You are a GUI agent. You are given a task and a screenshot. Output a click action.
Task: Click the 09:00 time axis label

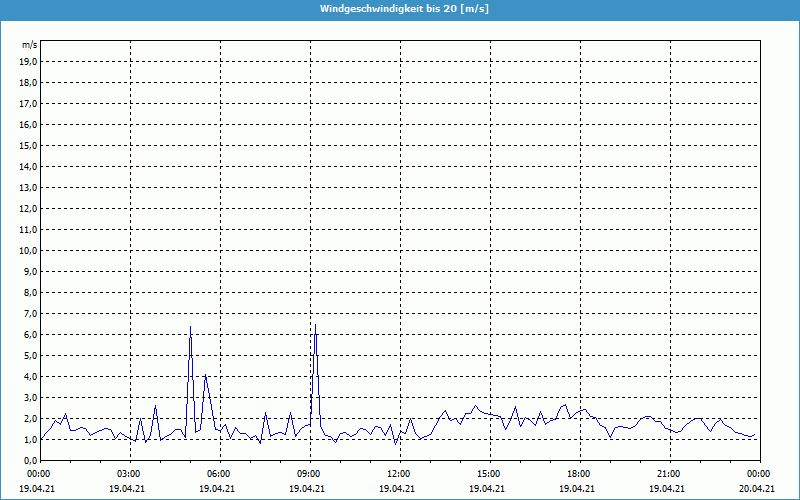click(309, 474)
